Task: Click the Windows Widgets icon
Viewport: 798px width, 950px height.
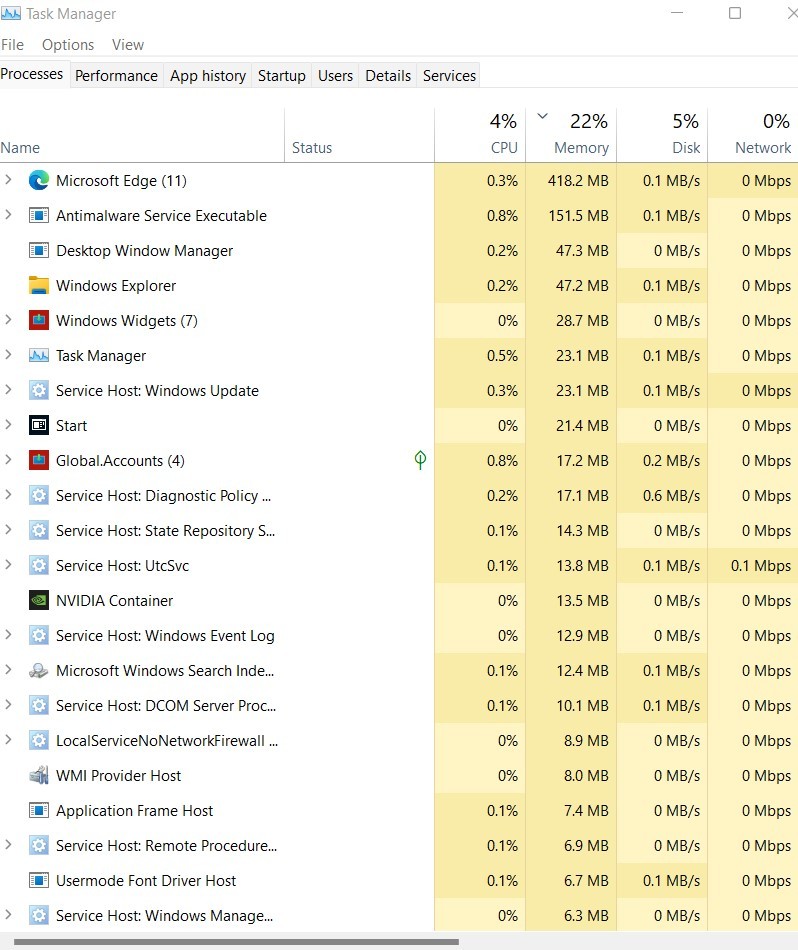Action: point(39,321)
